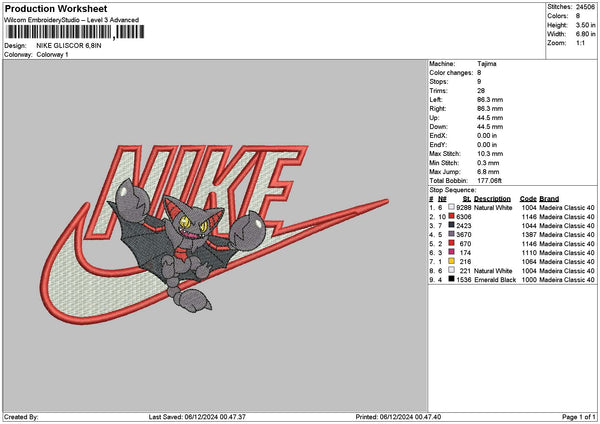Click the St. column header
600x424 pixels.
pos(466,199)
